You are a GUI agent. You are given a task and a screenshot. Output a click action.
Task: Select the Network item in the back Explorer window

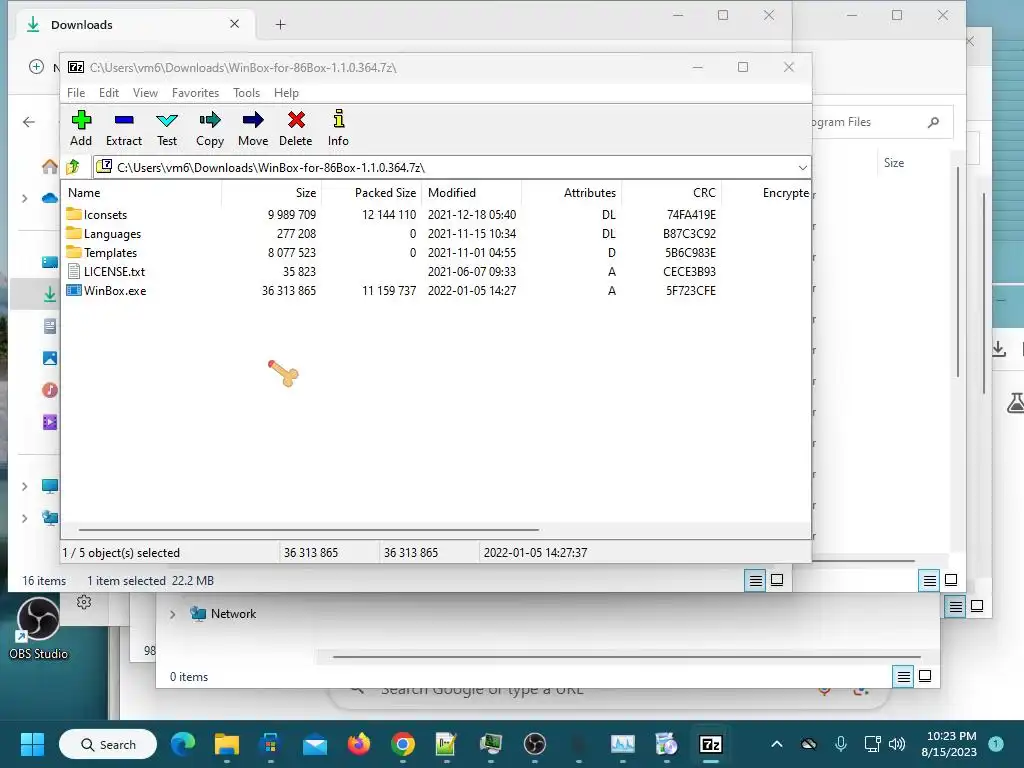click(223, 614)
